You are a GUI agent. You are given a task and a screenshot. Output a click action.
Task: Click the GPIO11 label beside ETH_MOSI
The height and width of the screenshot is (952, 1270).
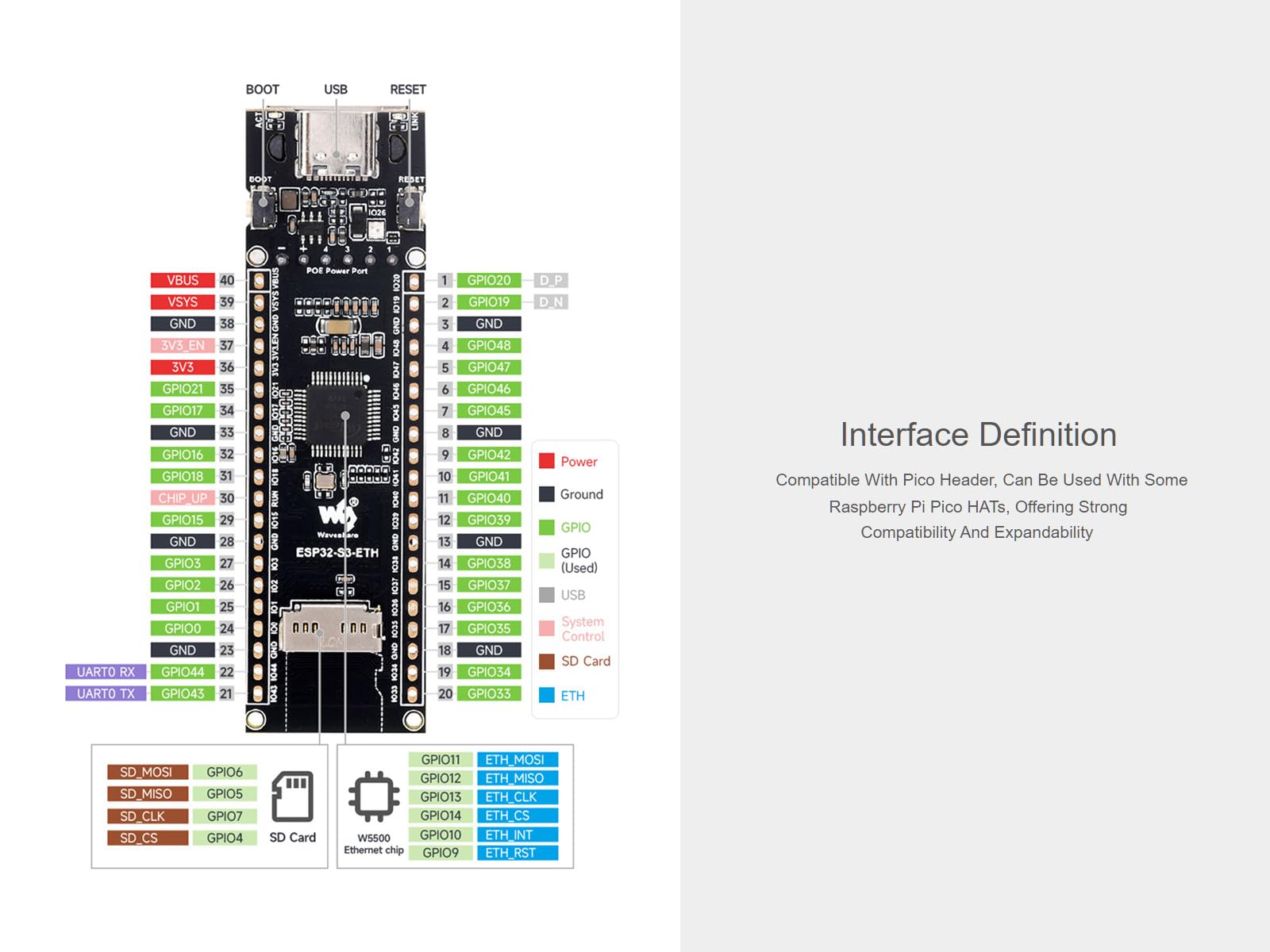(441, 760)
